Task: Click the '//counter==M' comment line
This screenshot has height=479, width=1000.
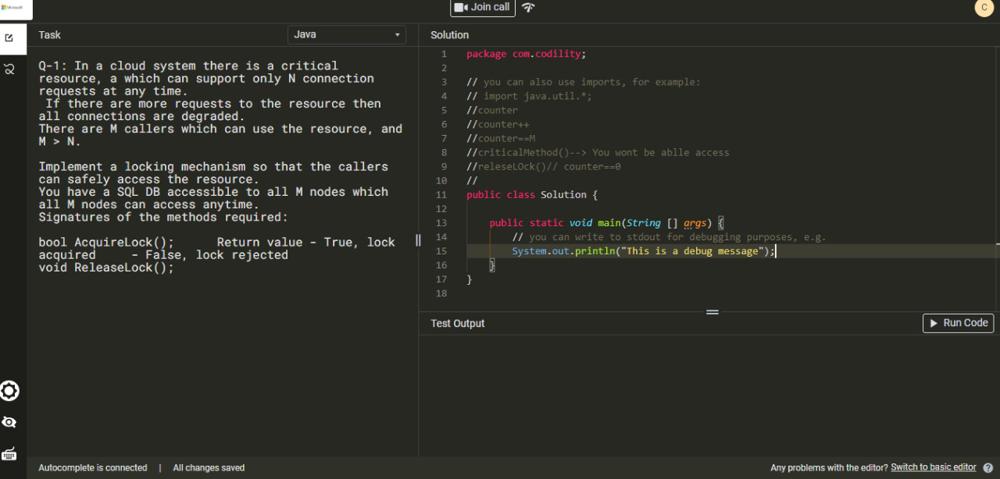Action: pyautogui.click(x=501, y=138)
